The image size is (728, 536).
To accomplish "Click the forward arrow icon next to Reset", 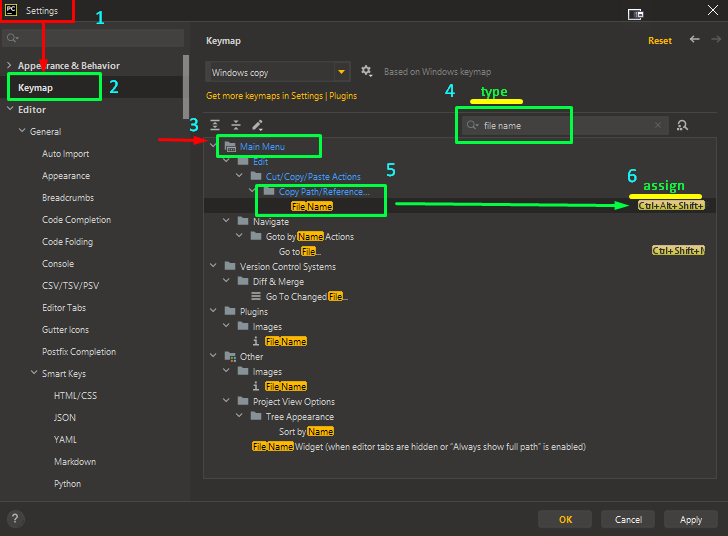I will coord(716,39).
